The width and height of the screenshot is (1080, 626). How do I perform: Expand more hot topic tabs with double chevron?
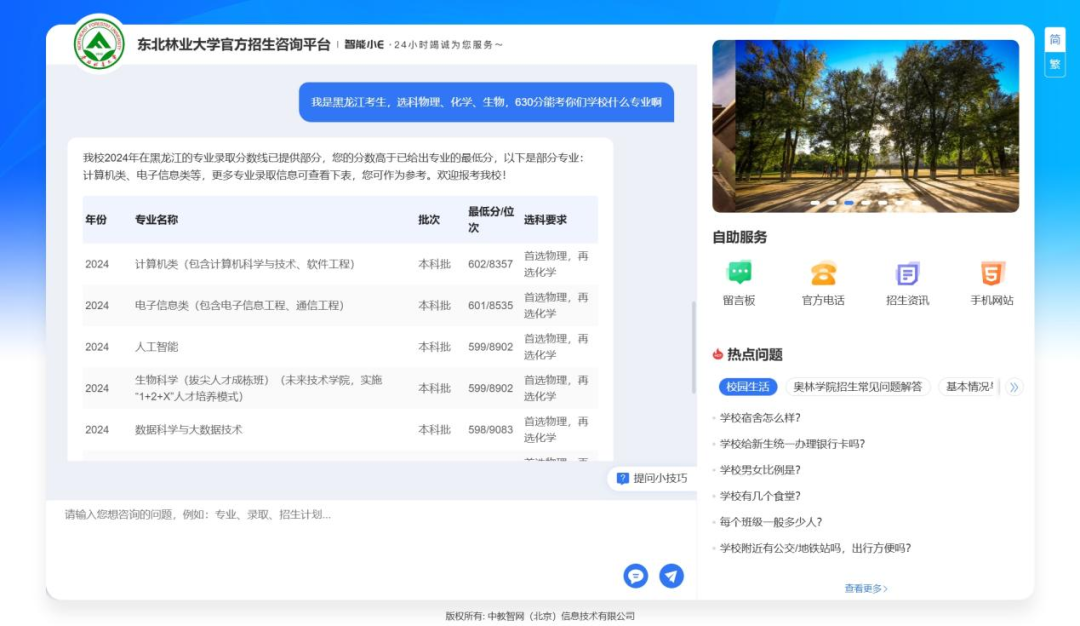1014,387
